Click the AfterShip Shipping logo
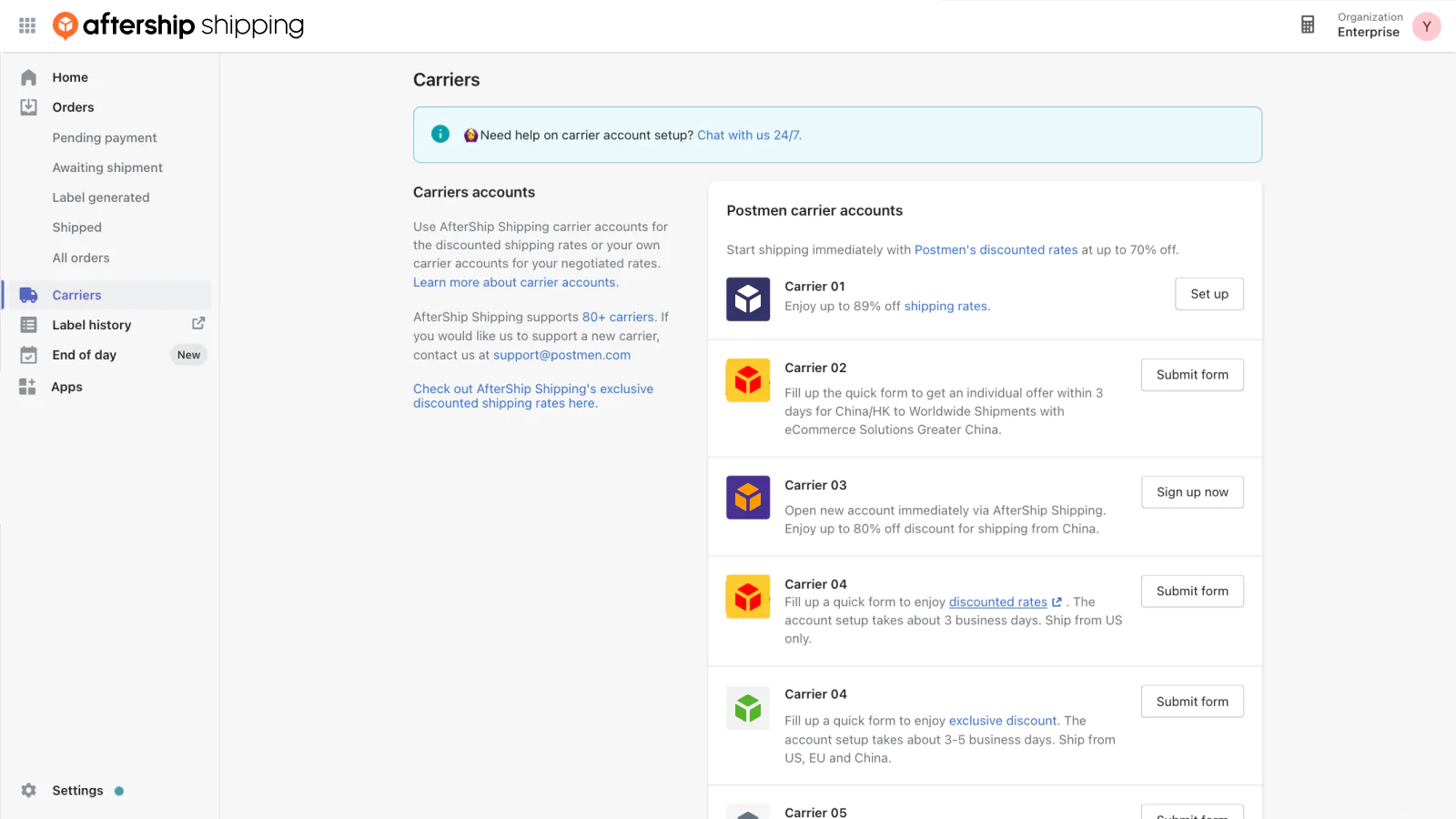1456x819 pixels. pyautogui.click(x=178, y=25)
